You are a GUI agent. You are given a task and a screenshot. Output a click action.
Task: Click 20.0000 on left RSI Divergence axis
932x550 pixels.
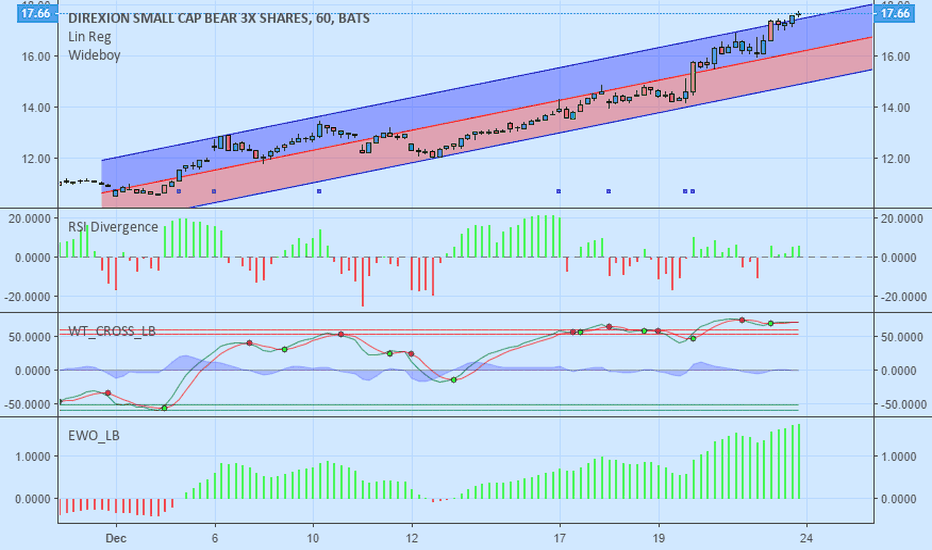30,219
